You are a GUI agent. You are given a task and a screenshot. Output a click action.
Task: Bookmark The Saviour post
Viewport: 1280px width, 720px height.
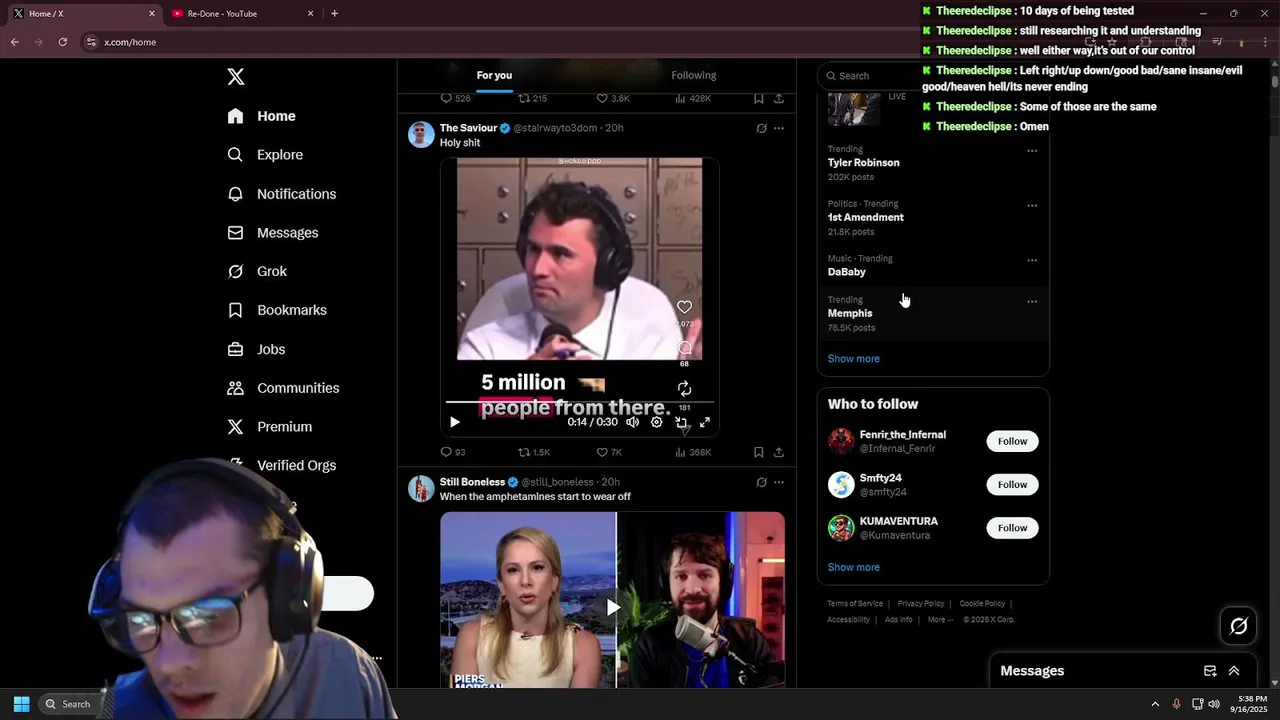coord(759,452)
